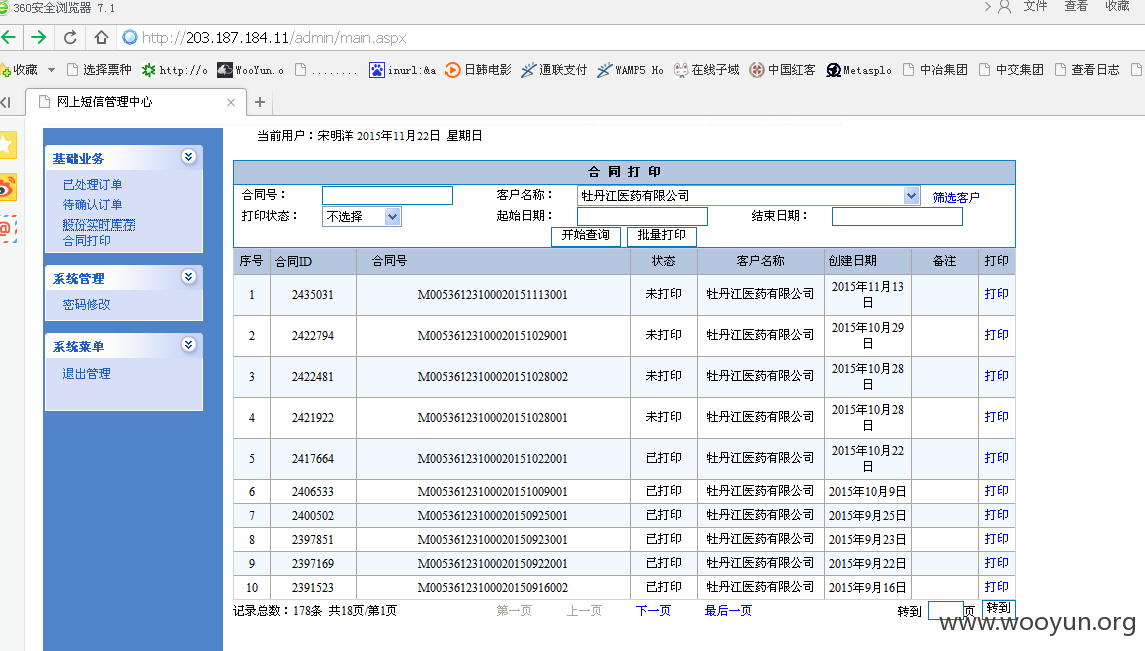This screenshot has width=1145, height=651.
Task: Click 打印 for contract ID 2422794
Action: click(x=996, y=334)
